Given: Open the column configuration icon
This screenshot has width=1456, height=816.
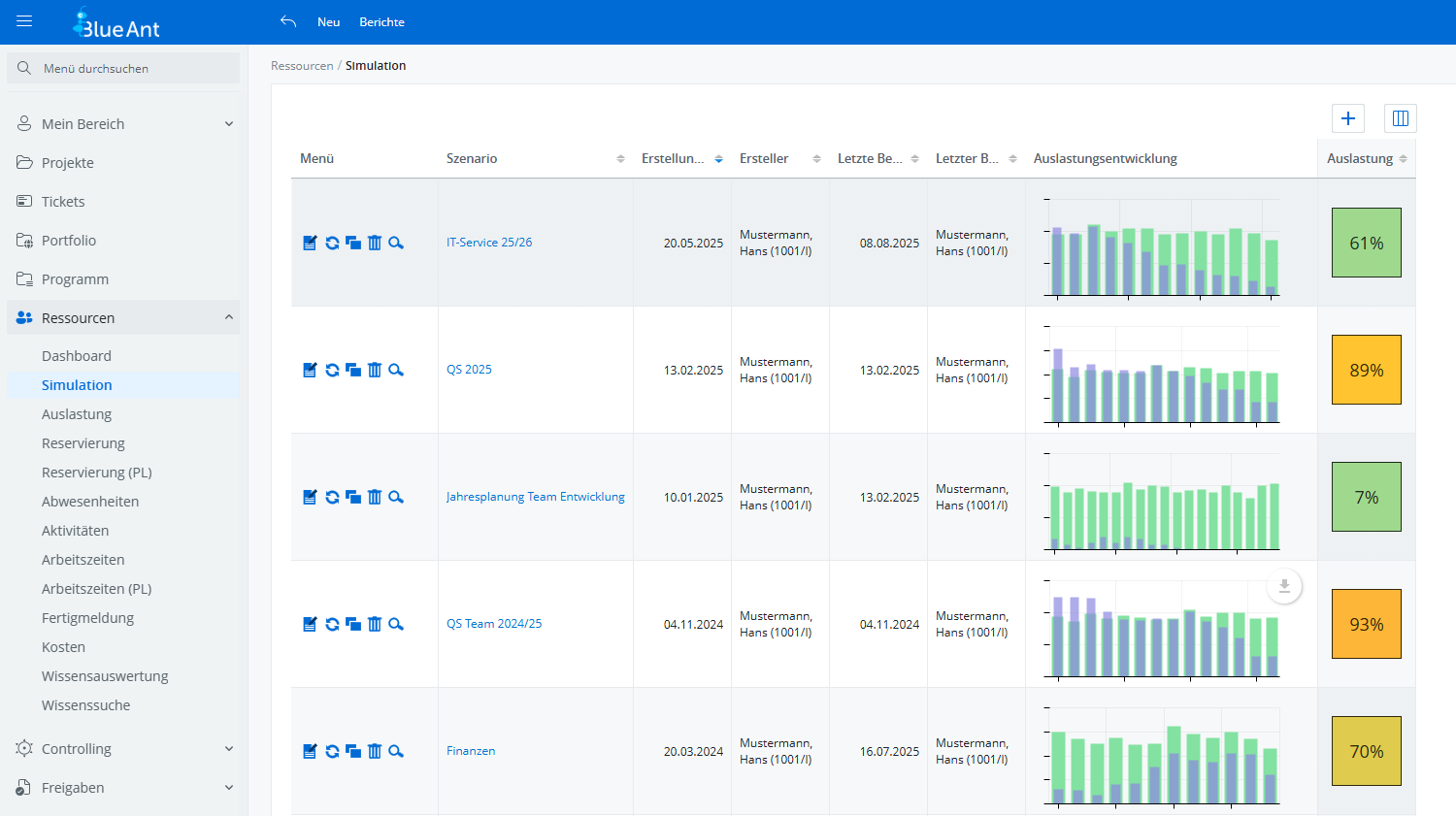Looking at the screenshot, I should click(x=1400, y=118).
